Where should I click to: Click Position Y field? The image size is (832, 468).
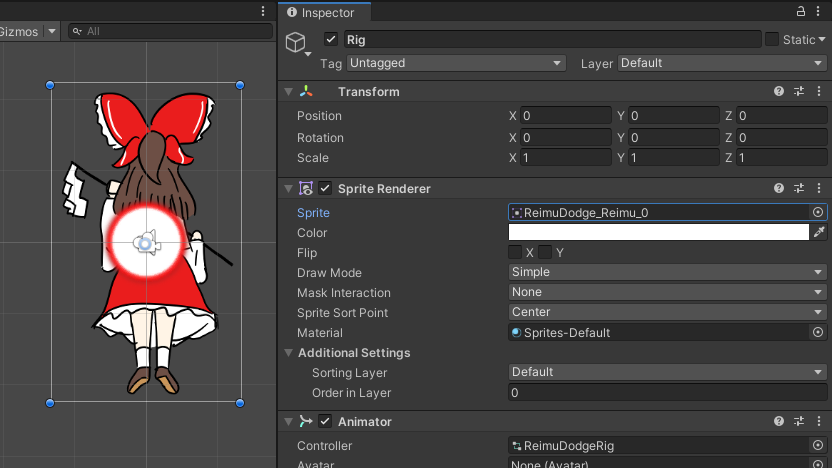point(674,116)
